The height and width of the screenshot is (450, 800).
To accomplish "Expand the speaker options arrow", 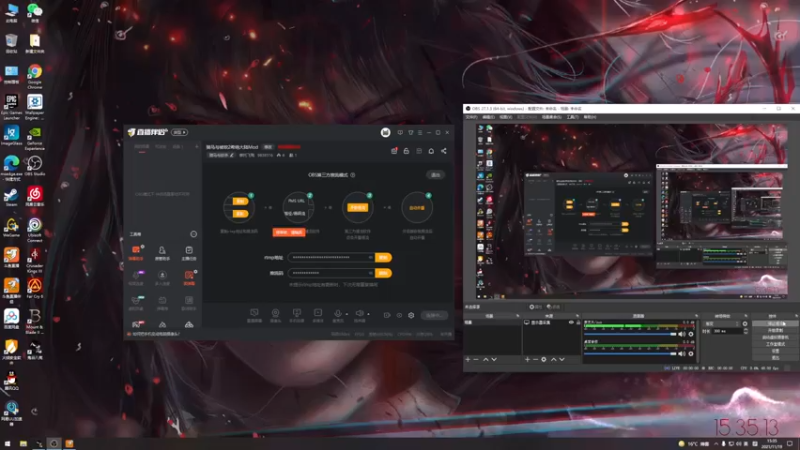I will 368,314.
